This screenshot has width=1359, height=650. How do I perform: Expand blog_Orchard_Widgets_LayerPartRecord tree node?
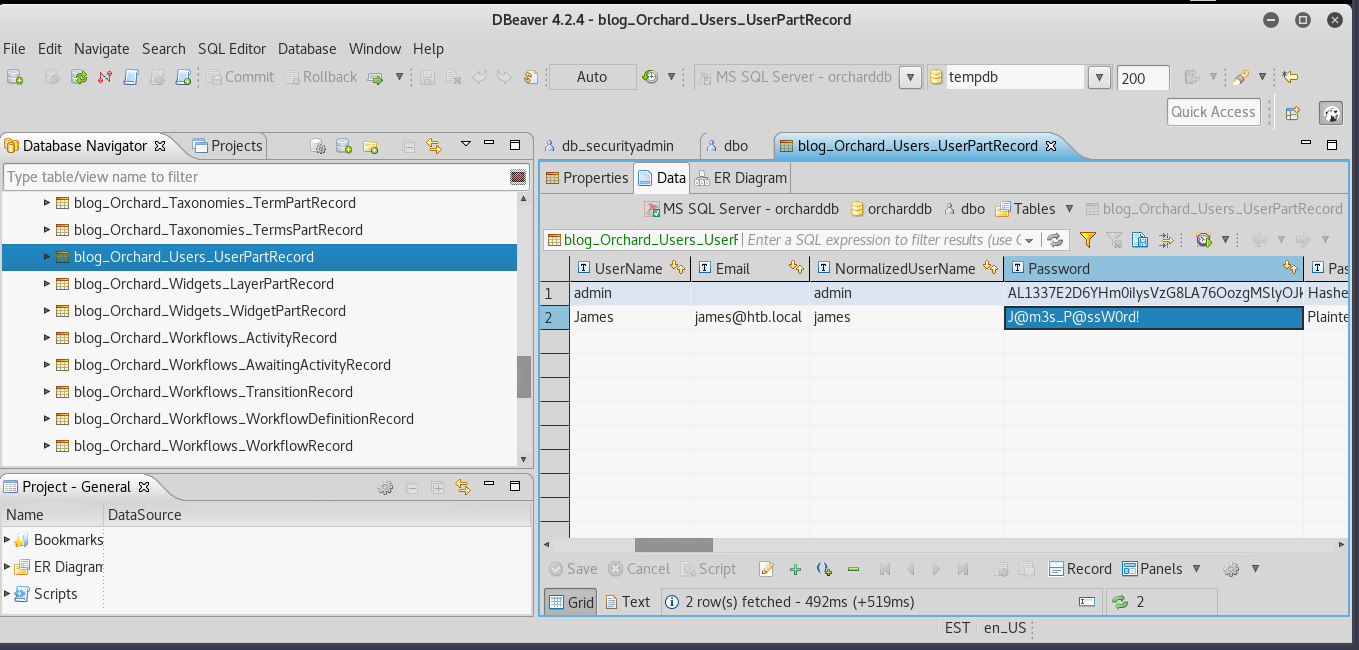46,284
